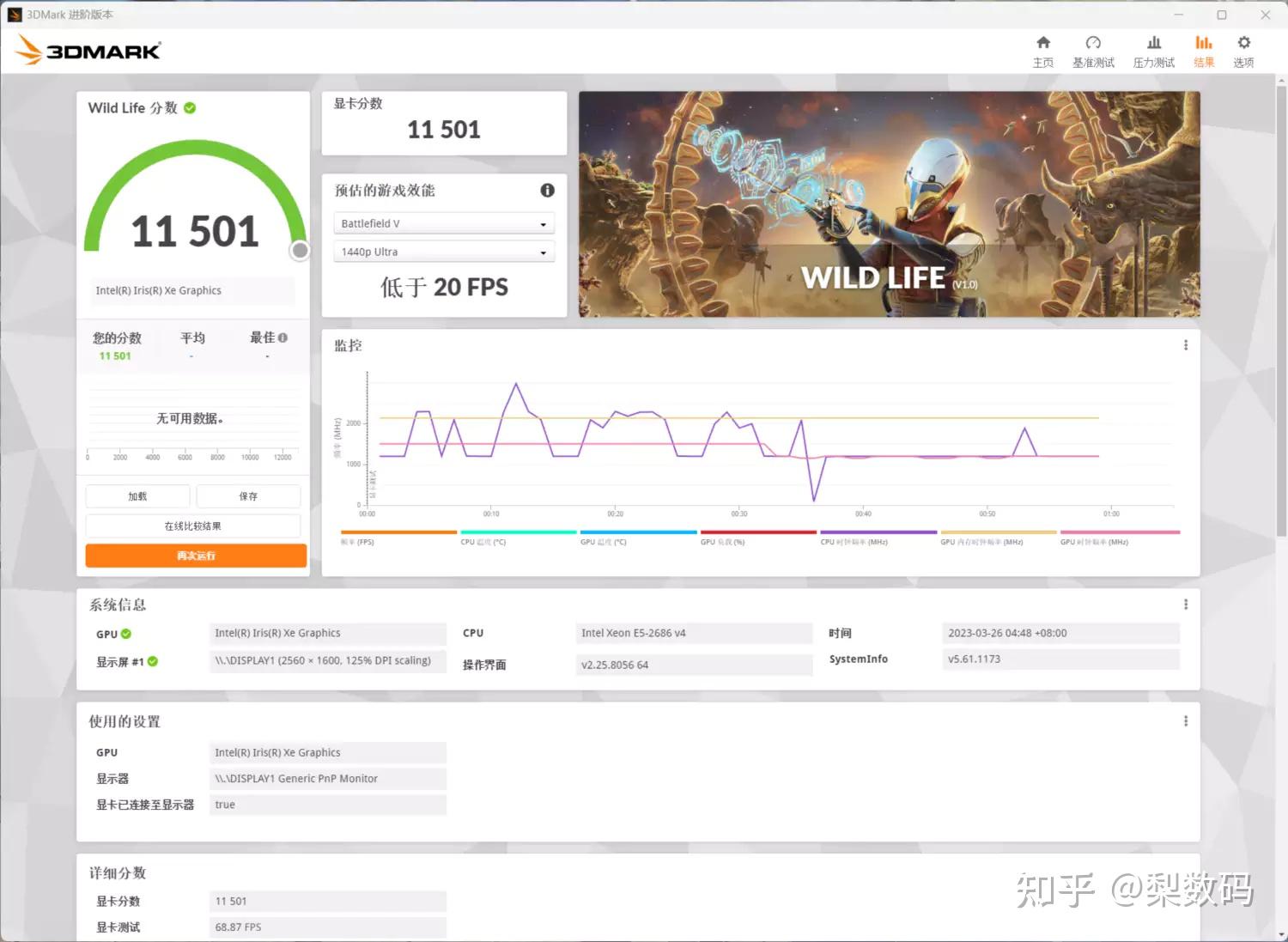This screenshot has height=942, width=1288.
Task: Click the info icon next to 最佳 score
Action: (281, 337)
